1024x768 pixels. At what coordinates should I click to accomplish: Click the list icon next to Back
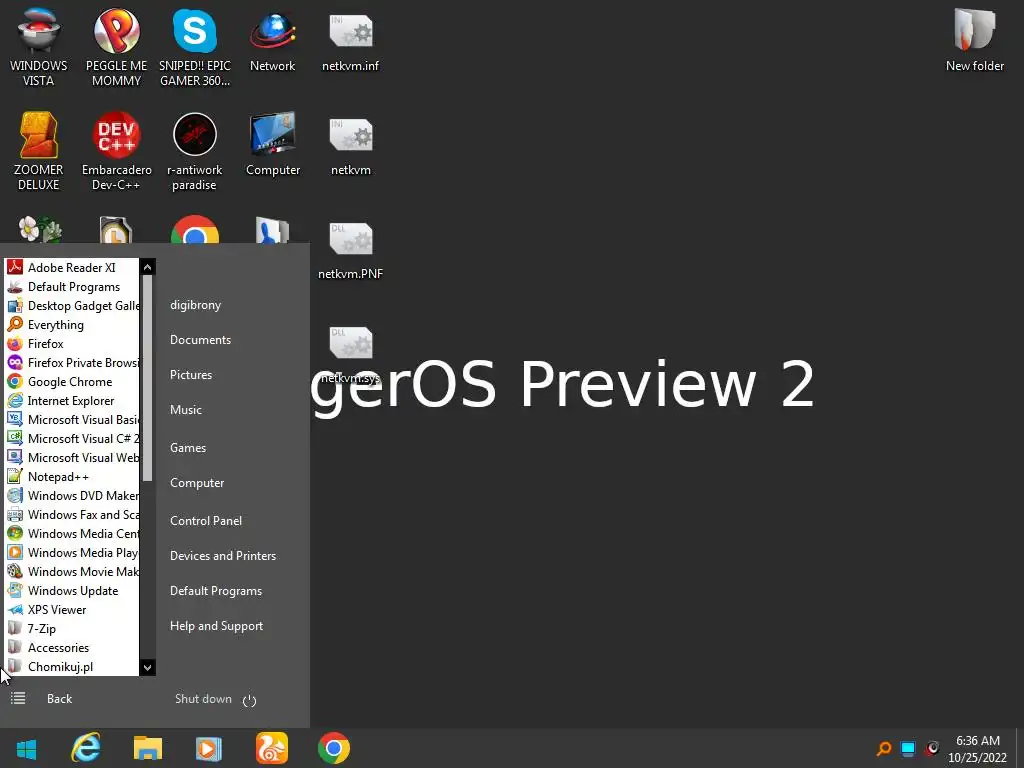click(18, 699)
